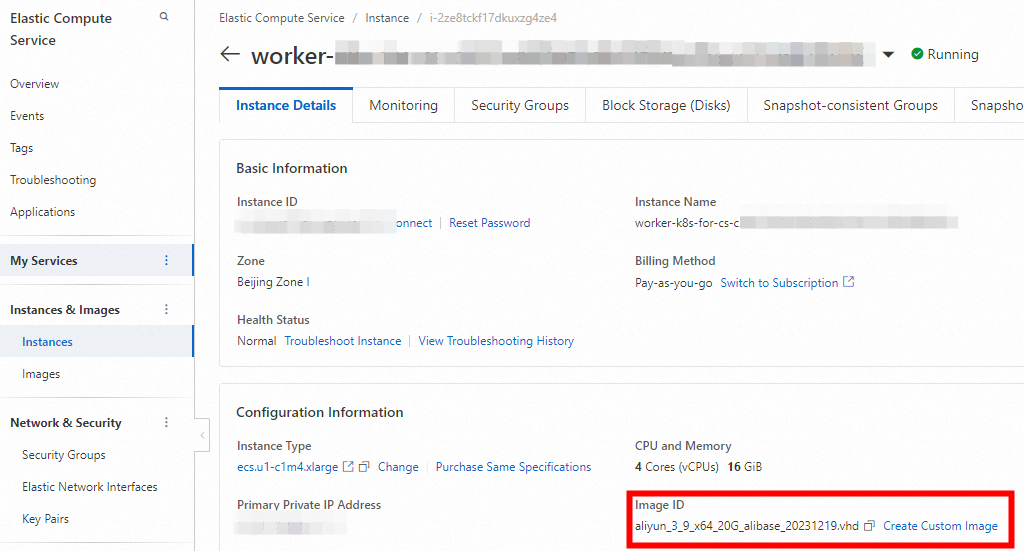Copy the Image ID using copy icon

tap(869, 526)
